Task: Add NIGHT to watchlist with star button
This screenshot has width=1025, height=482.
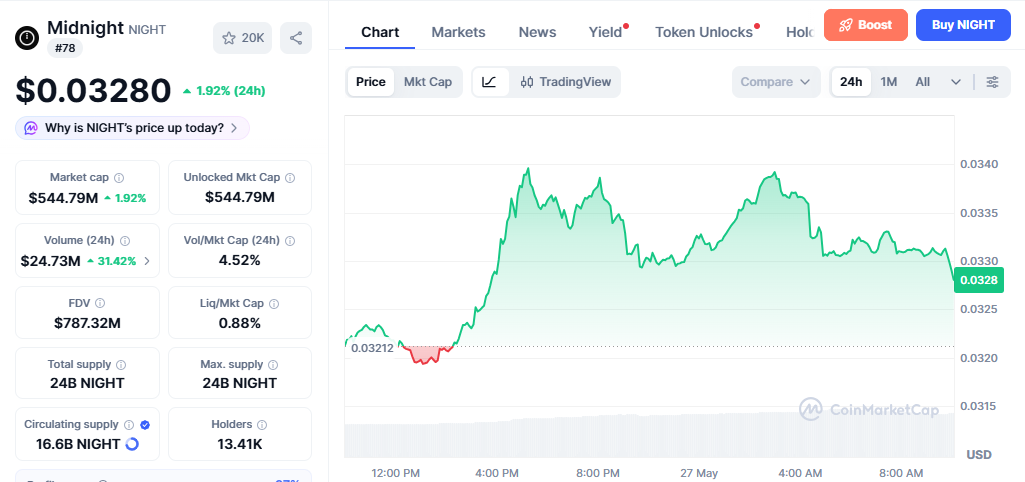Action: pyautogui.click(x=229, y=38)
